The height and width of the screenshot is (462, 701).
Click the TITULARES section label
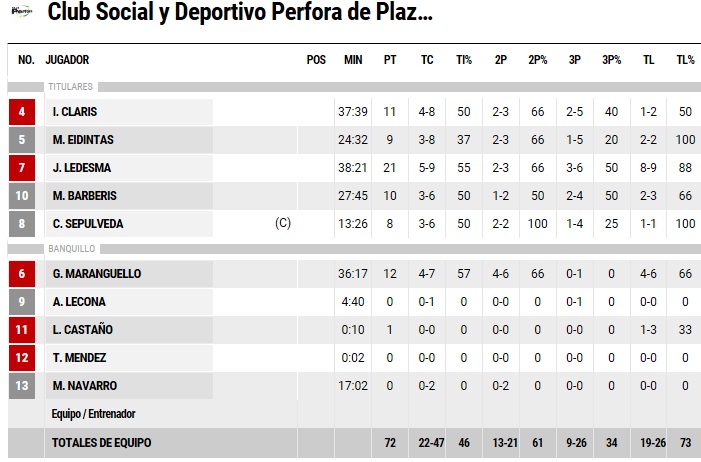point(71,87)
